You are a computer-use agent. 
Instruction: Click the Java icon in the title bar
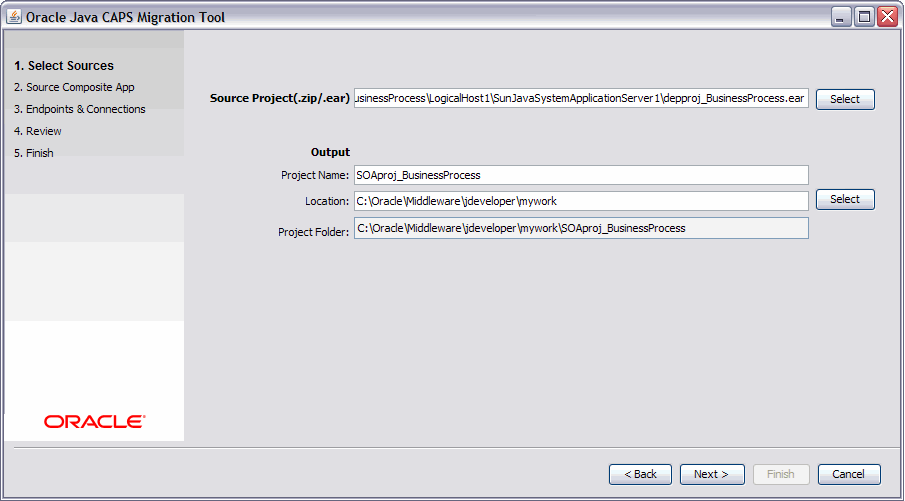coord(14,17)
